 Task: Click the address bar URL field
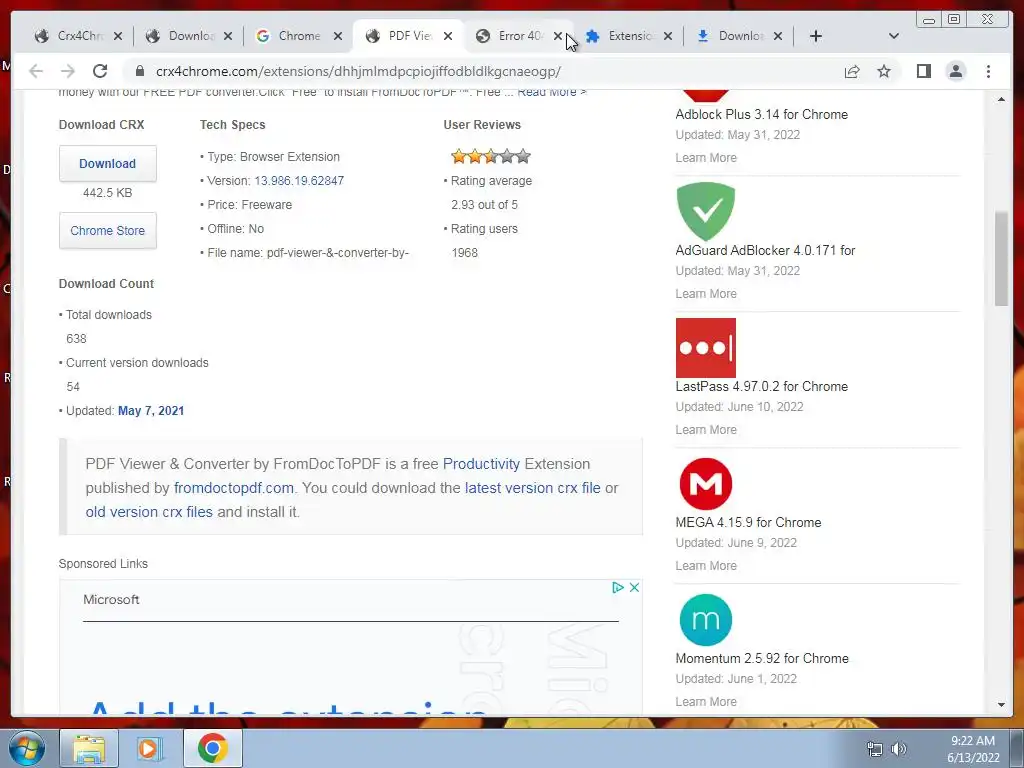click(x=483, y=71)
